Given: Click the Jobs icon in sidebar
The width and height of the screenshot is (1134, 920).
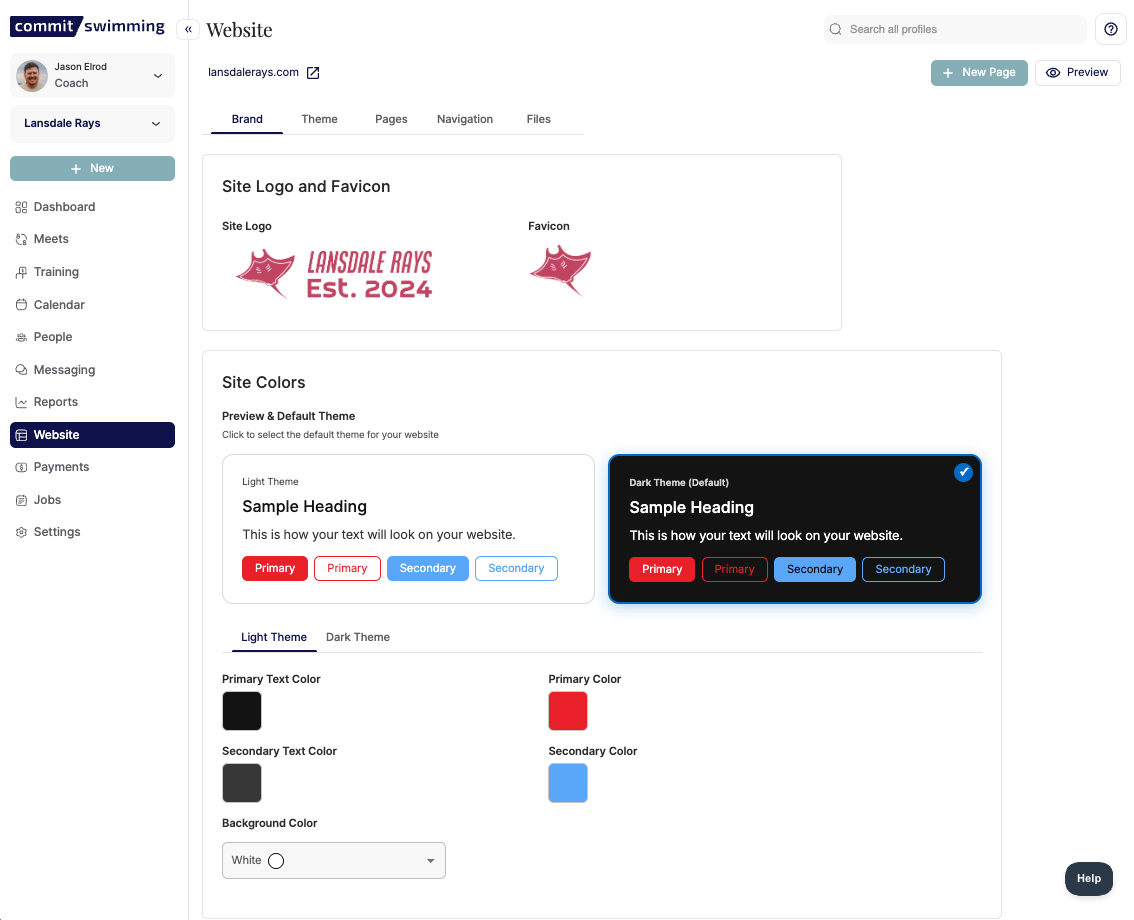Looking at the screenshot, I should click(21, 501).
